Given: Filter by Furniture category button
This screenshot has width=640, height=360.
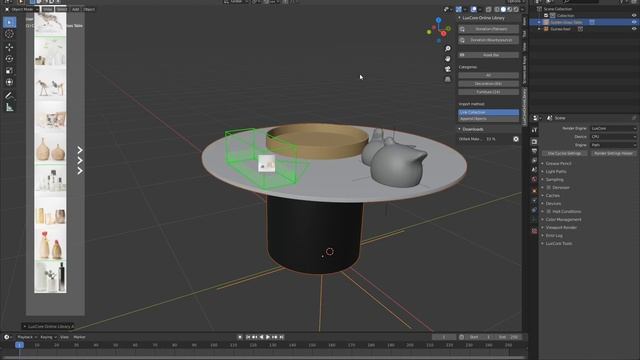Looking at the screenshot, I should pos(488,92).
